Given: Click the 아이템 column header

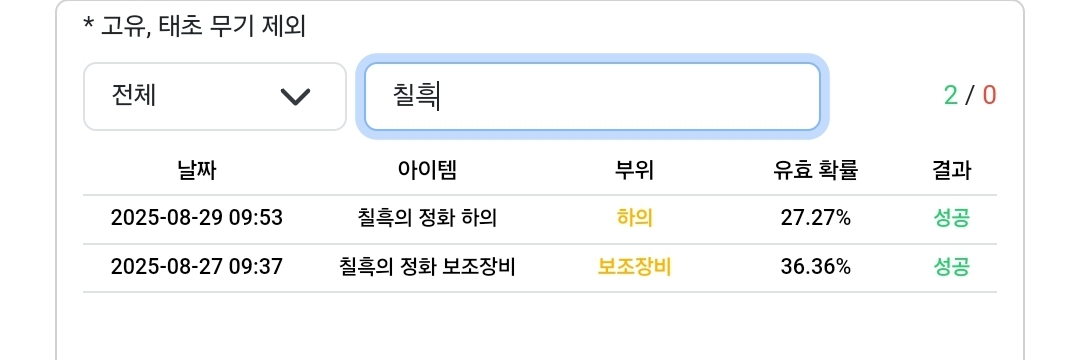Looking at the screenshot, I should click(x=427, y=169).
